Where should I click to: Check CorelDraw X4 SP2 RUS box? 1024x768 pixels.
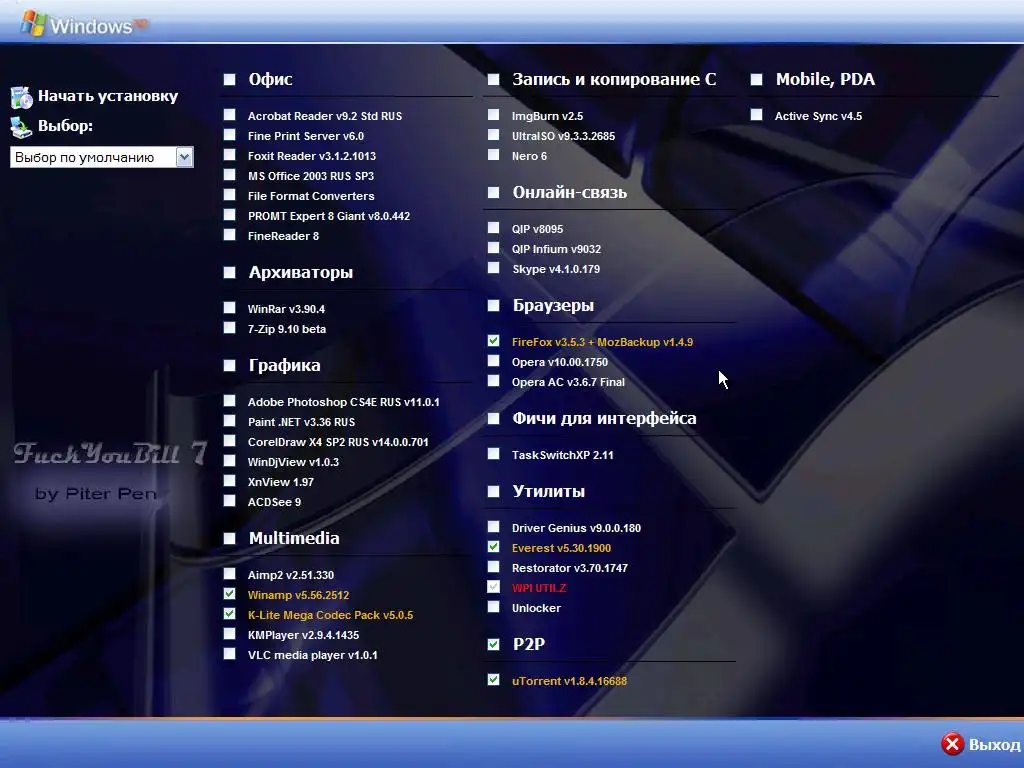[x=229, y=441]
